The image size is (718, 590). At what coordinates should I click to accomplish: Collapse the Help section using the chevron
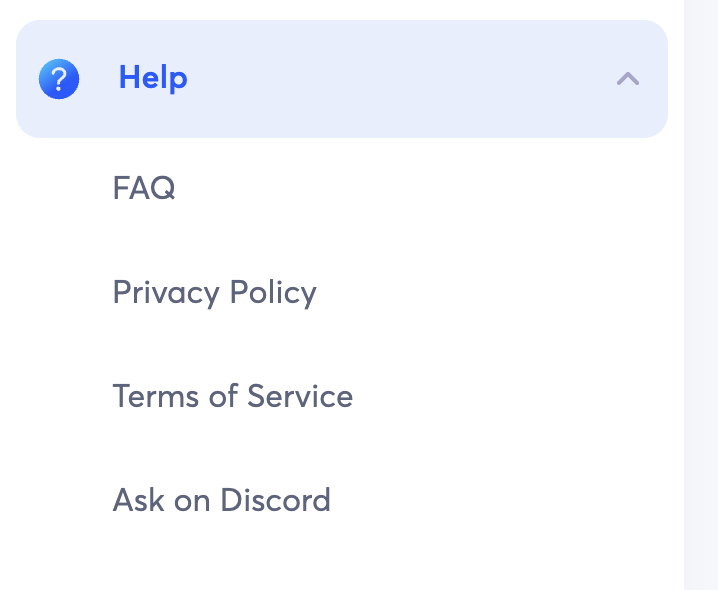[628, 79]
